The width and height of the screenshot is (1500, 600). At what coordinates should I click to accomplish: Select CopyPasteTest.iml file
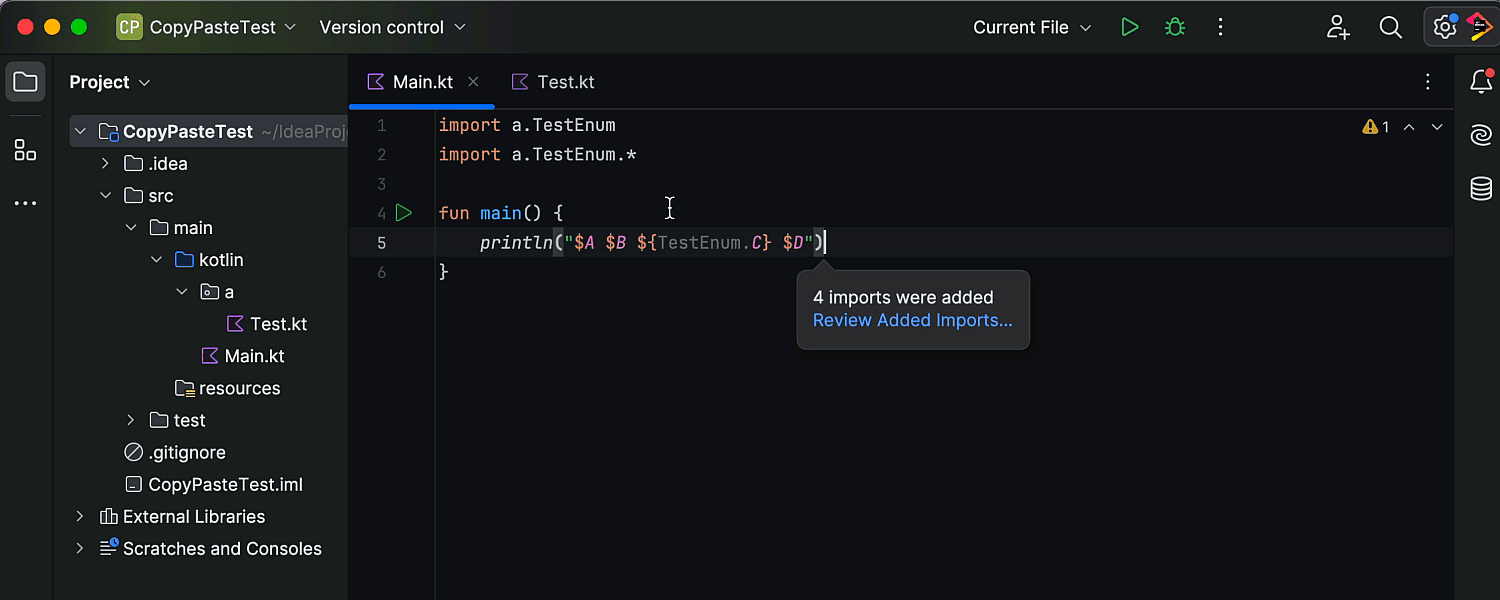[214, 484]
